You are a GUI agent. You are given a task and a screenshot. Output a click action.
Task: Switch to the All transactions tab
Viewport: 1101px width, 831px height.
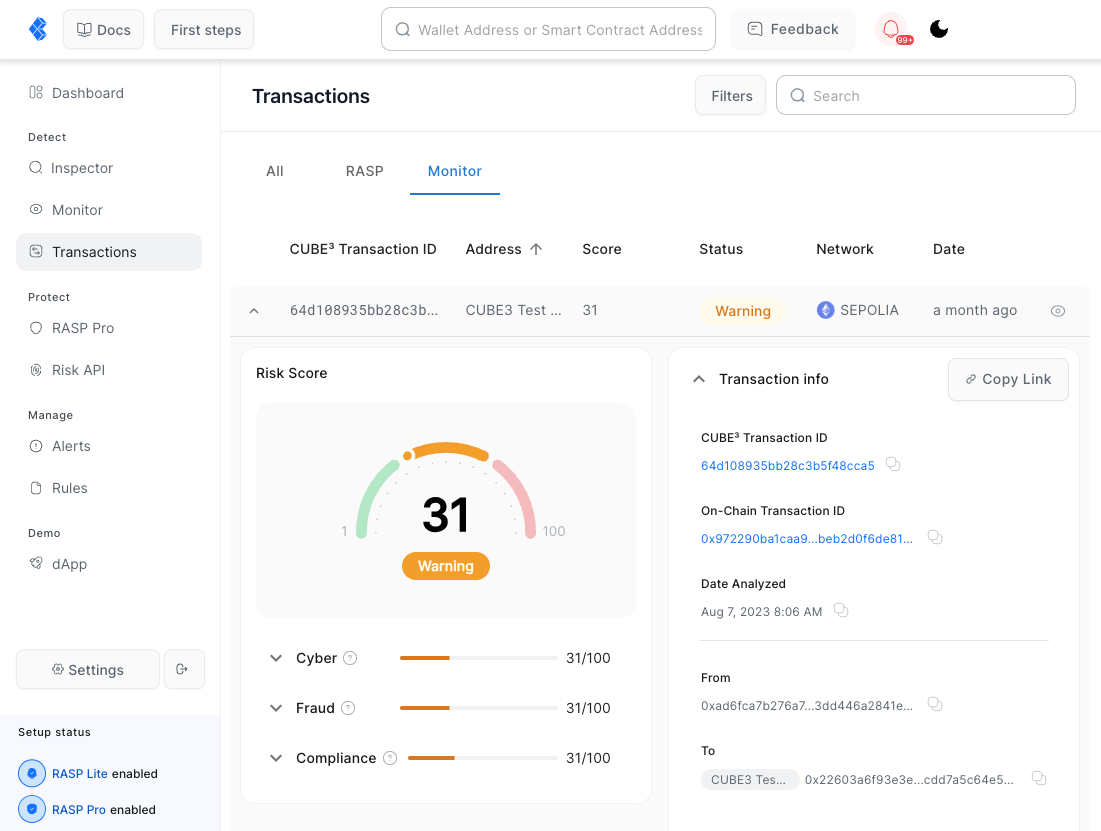[x=275, y=171]
